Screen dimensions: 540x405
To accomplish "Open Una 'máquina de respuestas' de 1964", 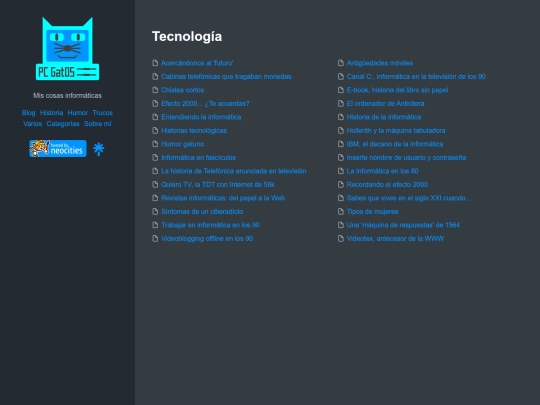I will point(403,225).
